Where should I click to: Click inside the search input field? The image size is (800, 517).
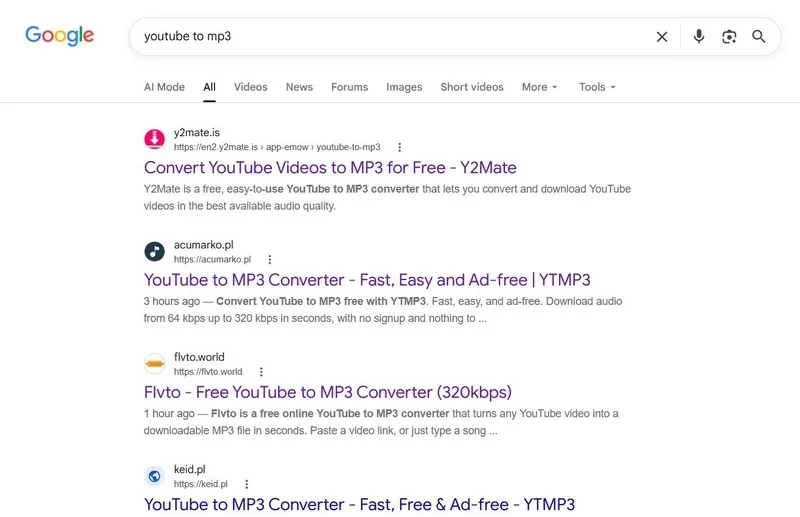pos(393,36)
